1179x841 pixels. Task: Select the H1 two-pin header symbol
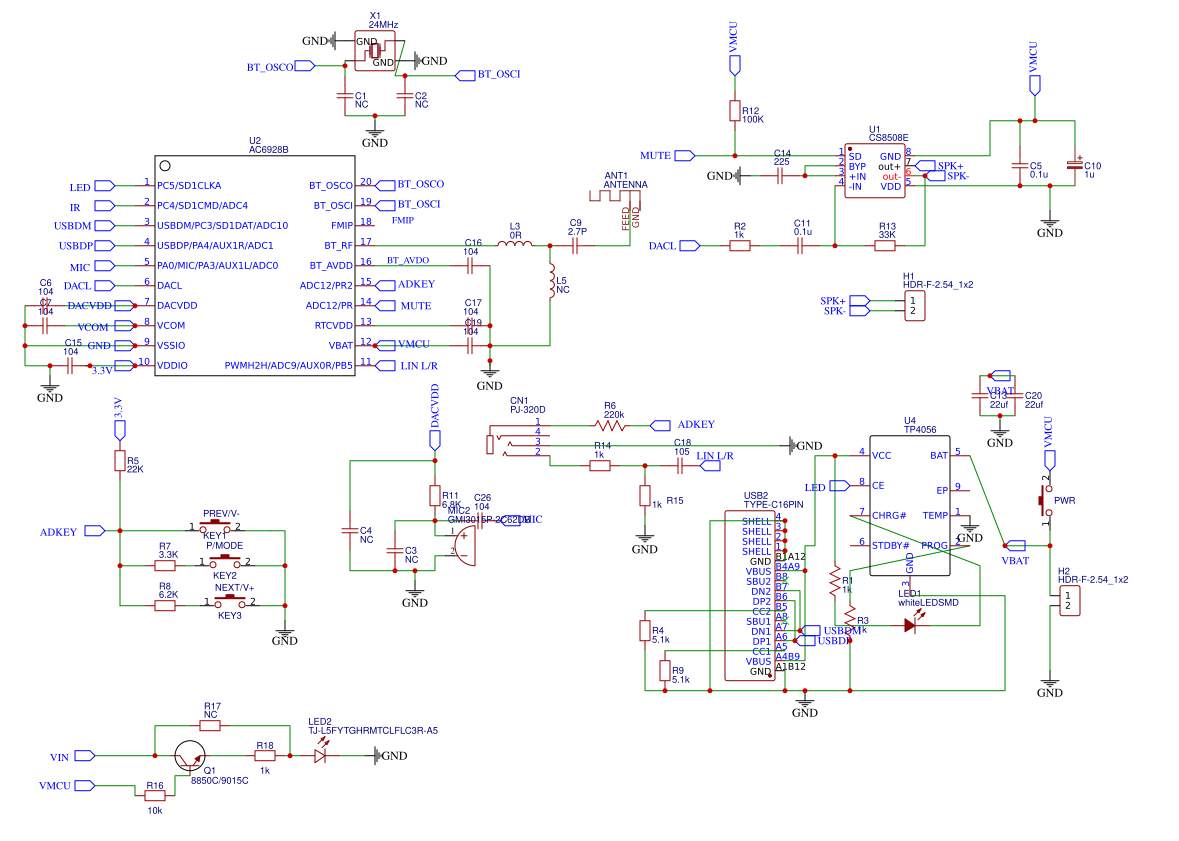[x=914, y=305]
